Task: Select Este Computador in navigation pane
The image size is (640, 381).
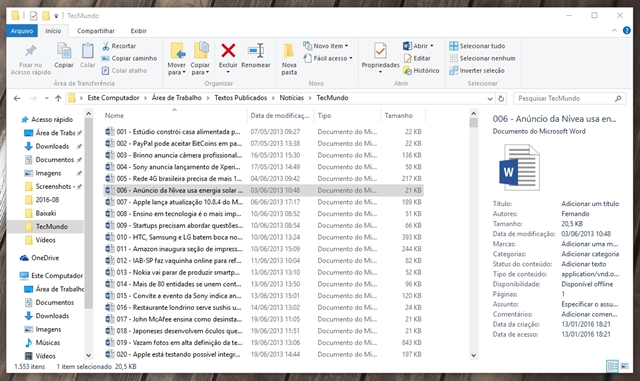Action: click(51, 276)
